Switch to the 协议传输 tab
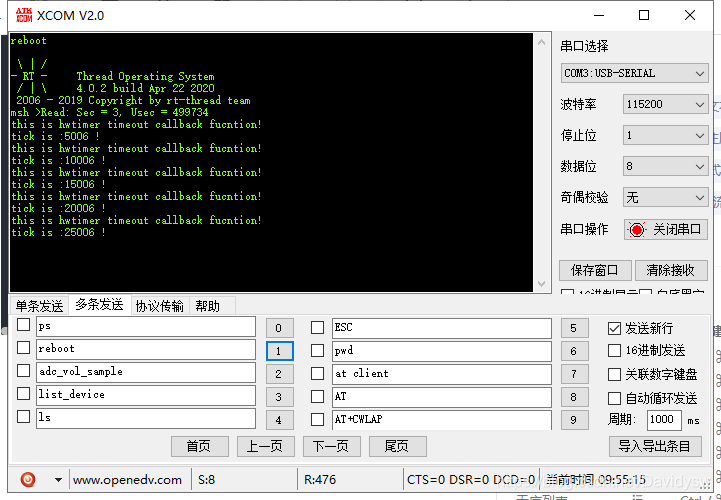Image resolution: width=721 pixels, height=500 pixels. click(x=160, y=306)
